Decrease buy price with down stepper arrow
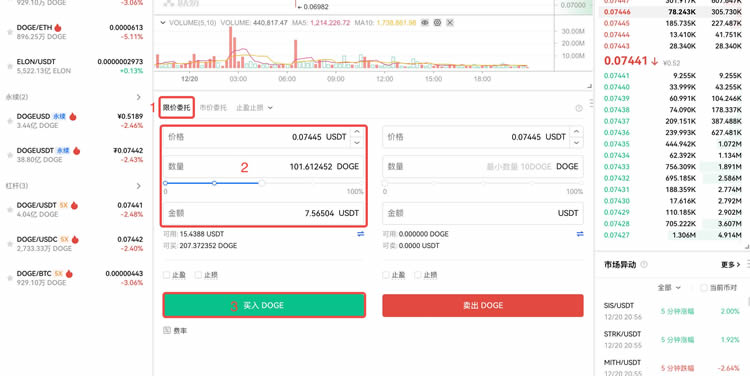This screenshot has height=376, width=750. click(357, 142)
